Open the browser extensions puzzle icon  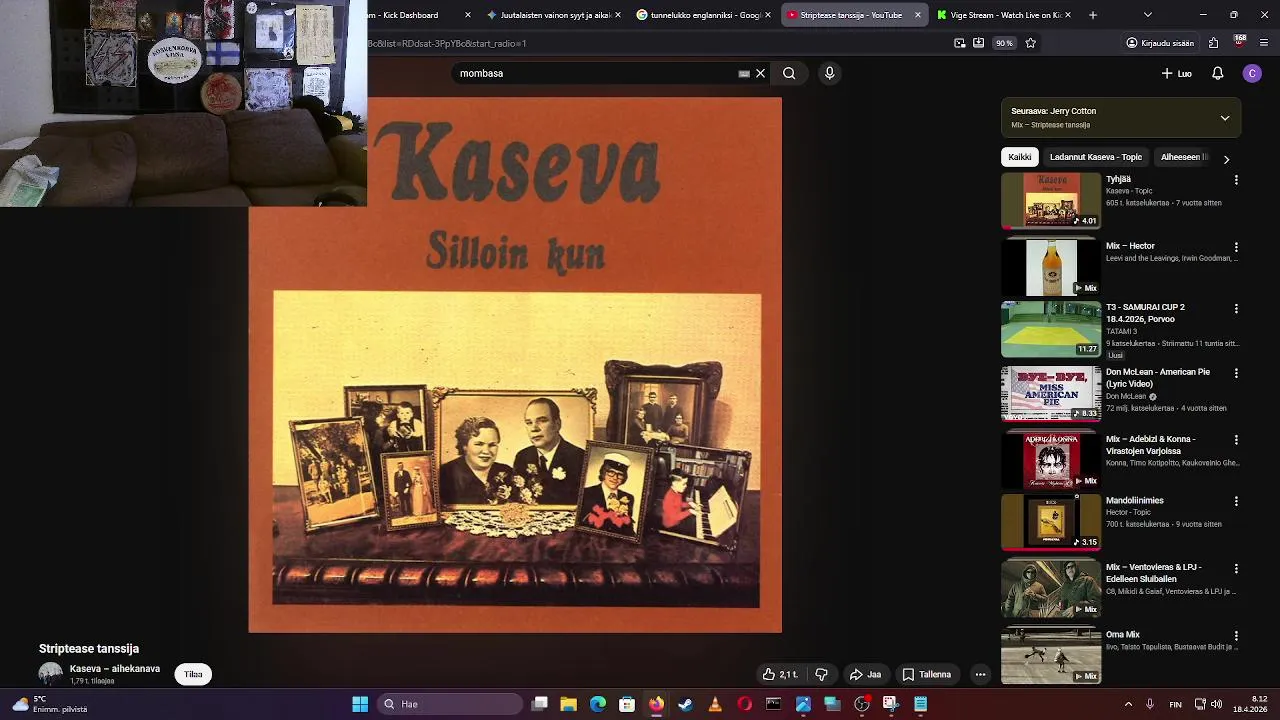(1213, 43)
